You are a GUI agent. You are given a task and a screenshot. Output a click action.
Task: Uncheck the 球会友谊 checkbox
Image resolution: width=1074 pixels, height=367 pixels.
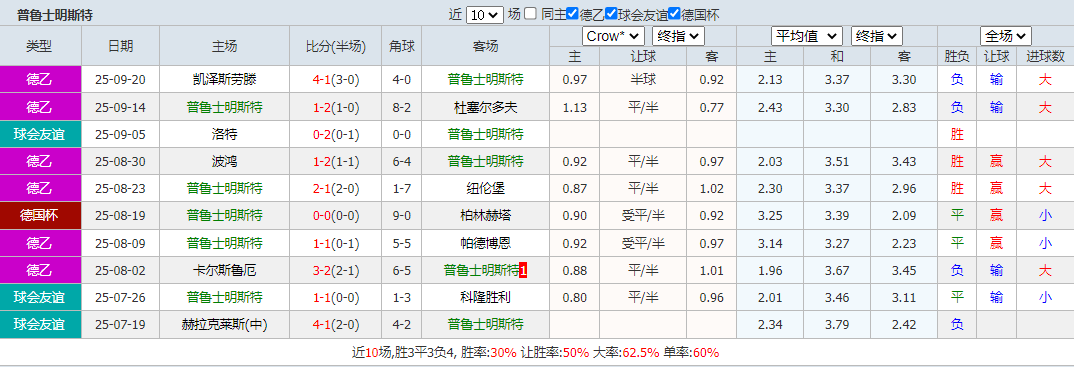coord(611,14)
